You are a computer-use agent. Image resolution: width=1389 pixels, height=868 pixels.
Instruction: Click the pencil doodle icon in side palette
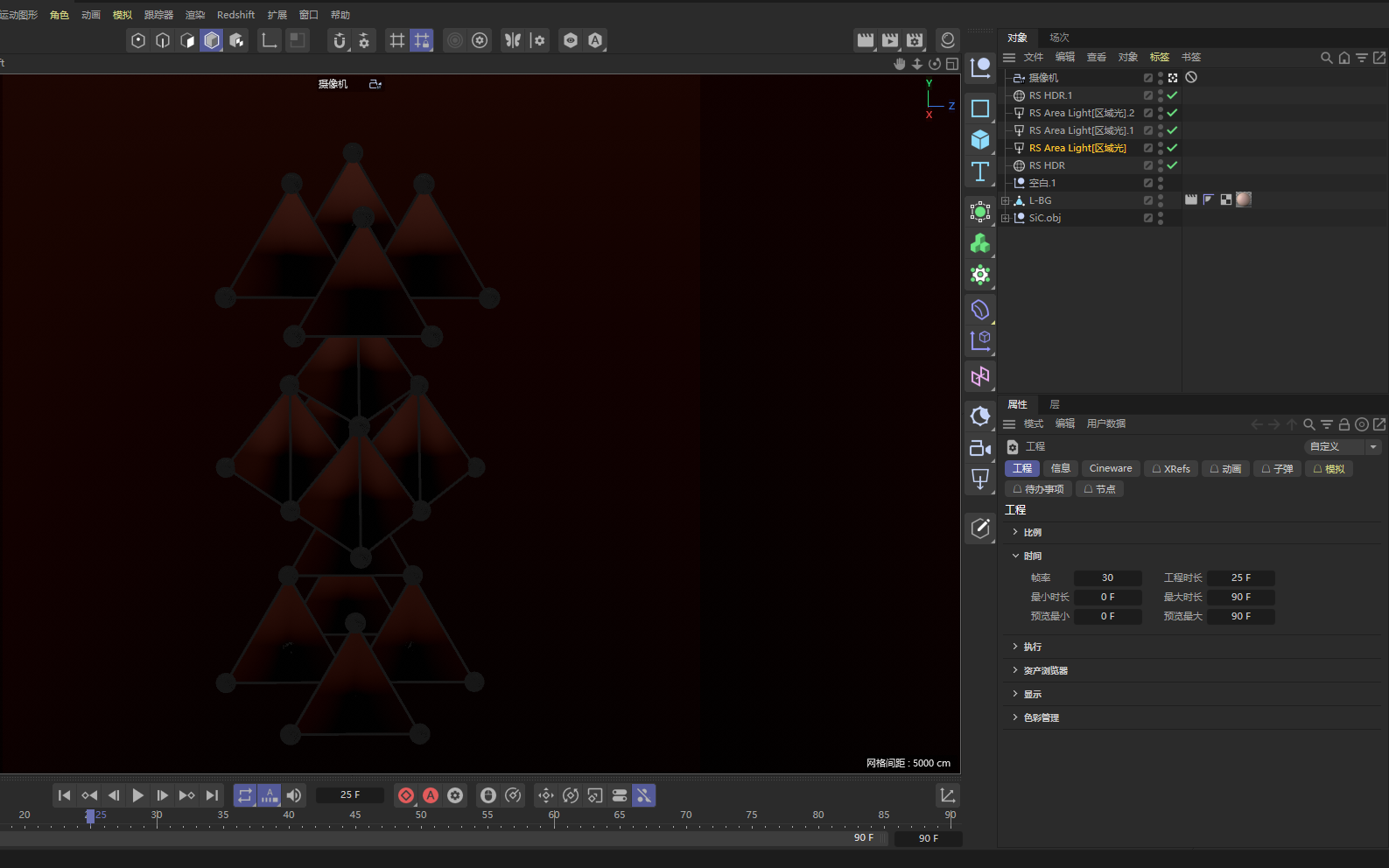980,528
